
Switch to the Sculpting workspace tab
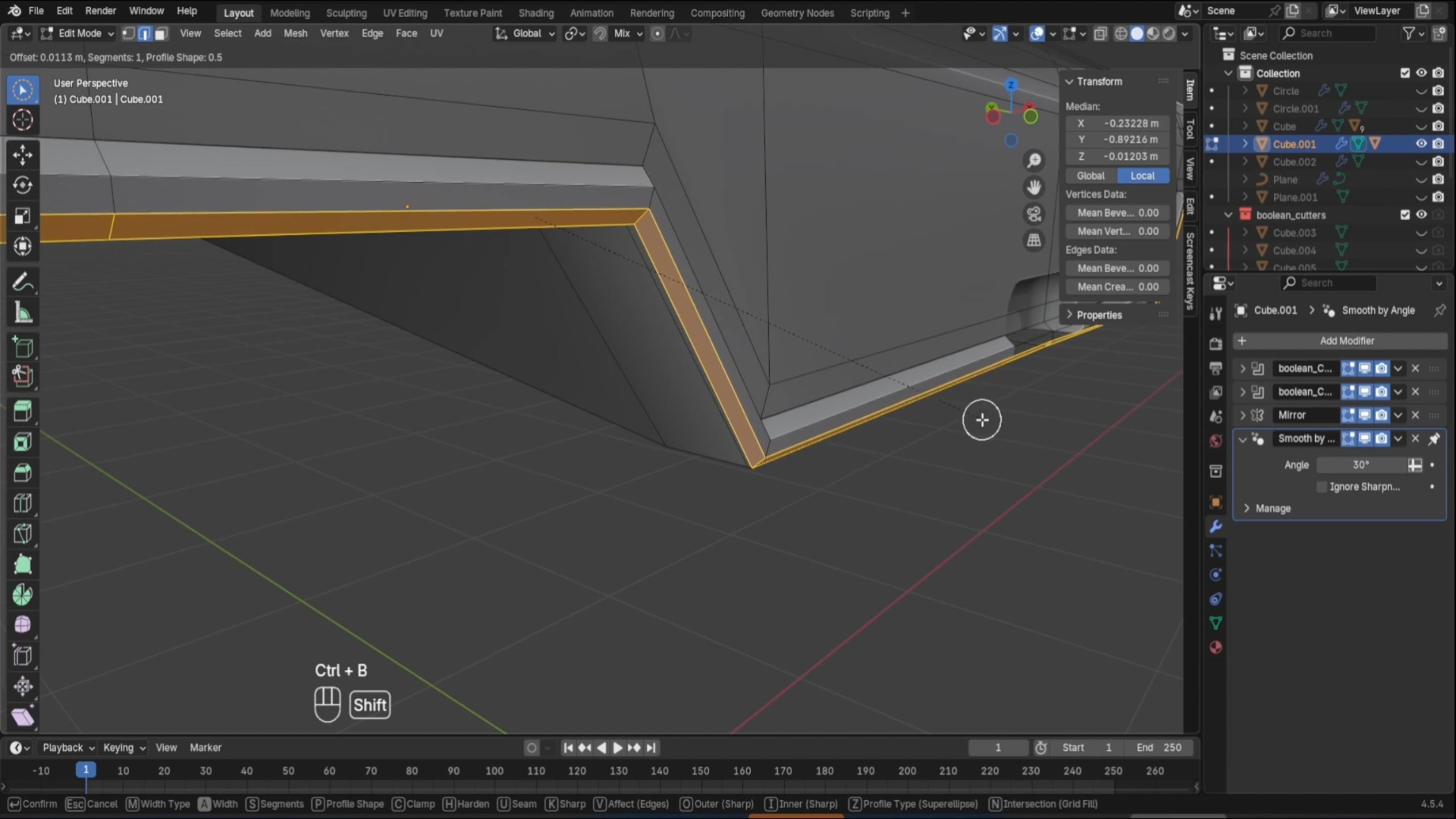click(346, 13)
